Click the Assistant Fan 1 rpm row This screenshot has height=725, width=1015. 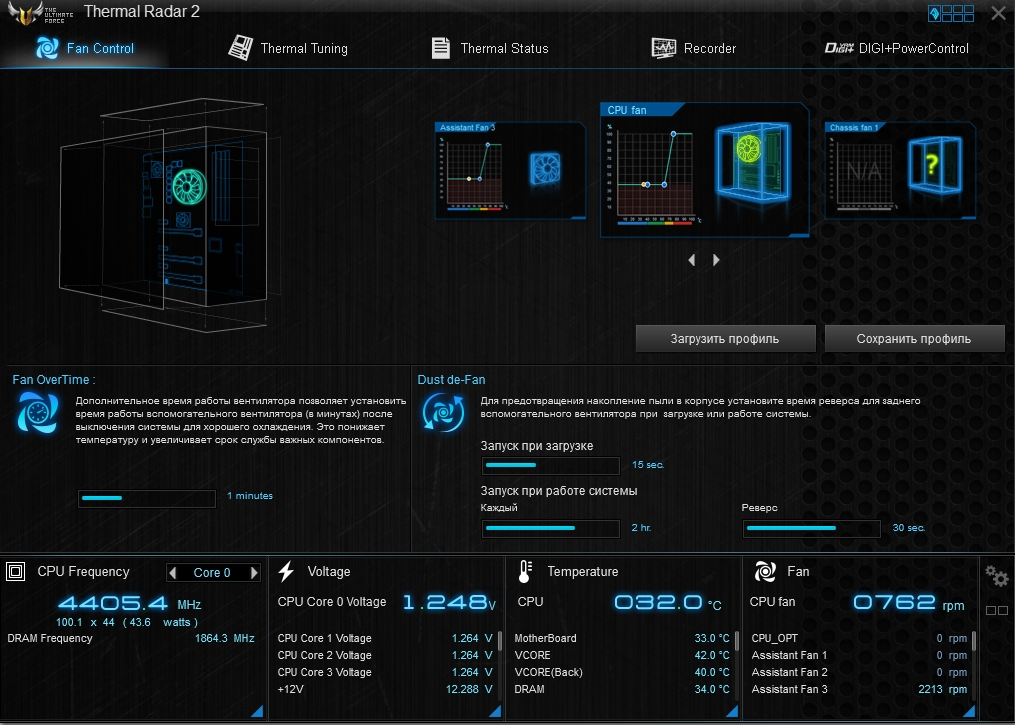click(x=859, y=655)
